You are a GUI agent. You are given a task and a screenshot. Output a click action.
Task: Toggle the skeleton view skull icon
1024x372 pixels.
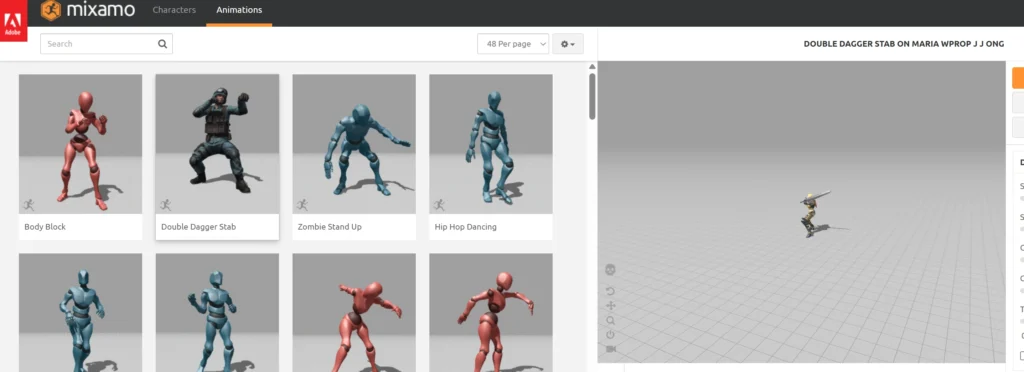coord(611,270)
